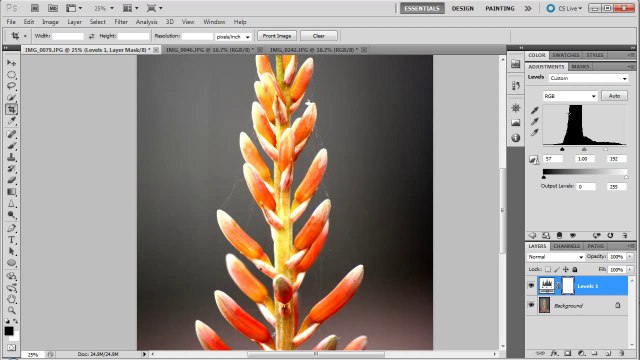Open the Normal blend mode dropdown

pyautogui.click(x=556, y=257)
